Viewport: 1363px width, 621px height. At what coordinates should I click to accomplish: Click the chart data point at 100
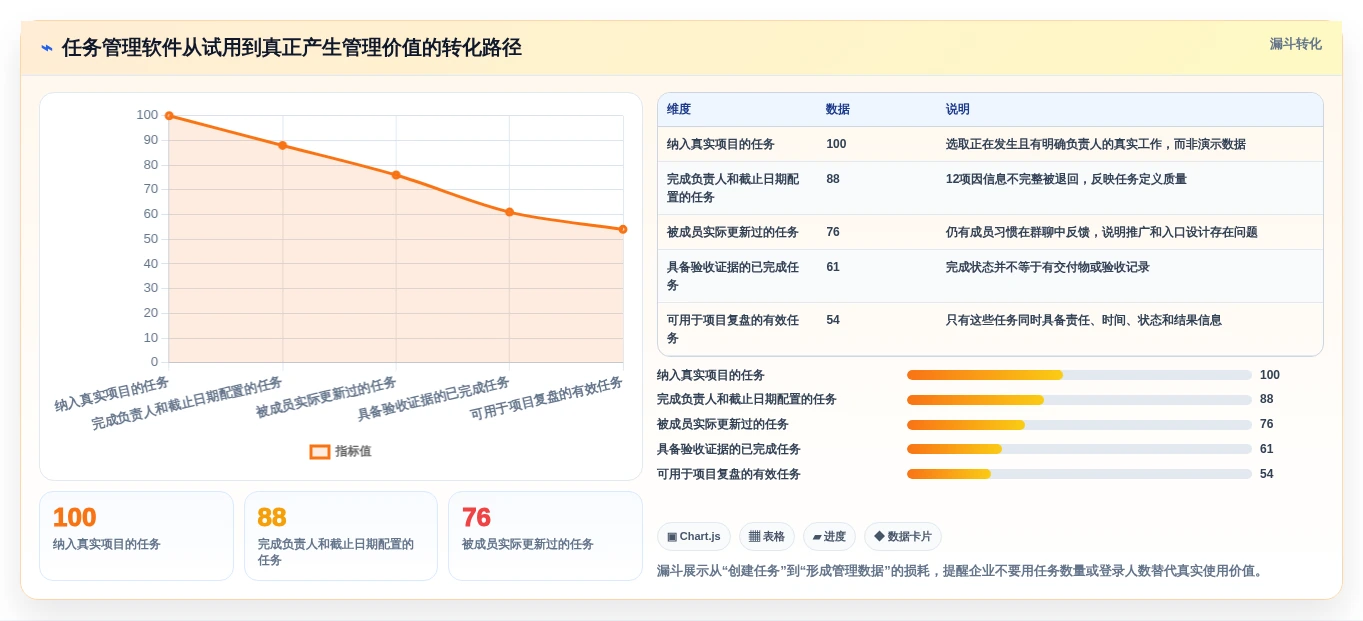pos(169,116)
